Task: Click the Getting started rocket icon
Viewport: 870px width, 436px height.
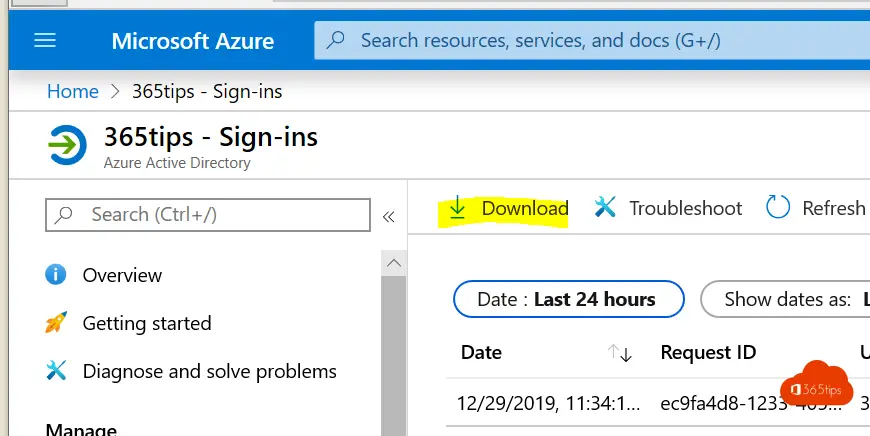Action: (x=56, y=322)
